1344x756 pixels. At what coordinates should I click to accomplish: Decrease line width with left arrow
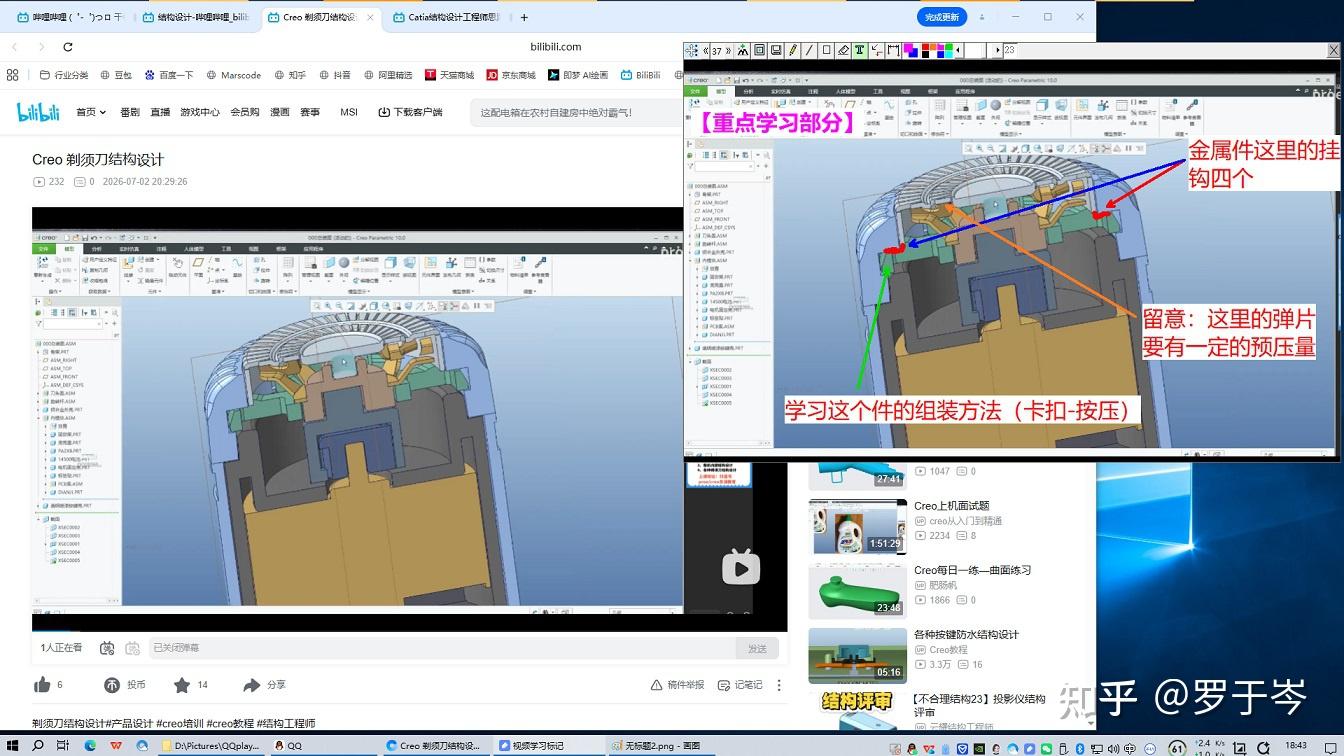pyautogui.click(x=959, y=50)
